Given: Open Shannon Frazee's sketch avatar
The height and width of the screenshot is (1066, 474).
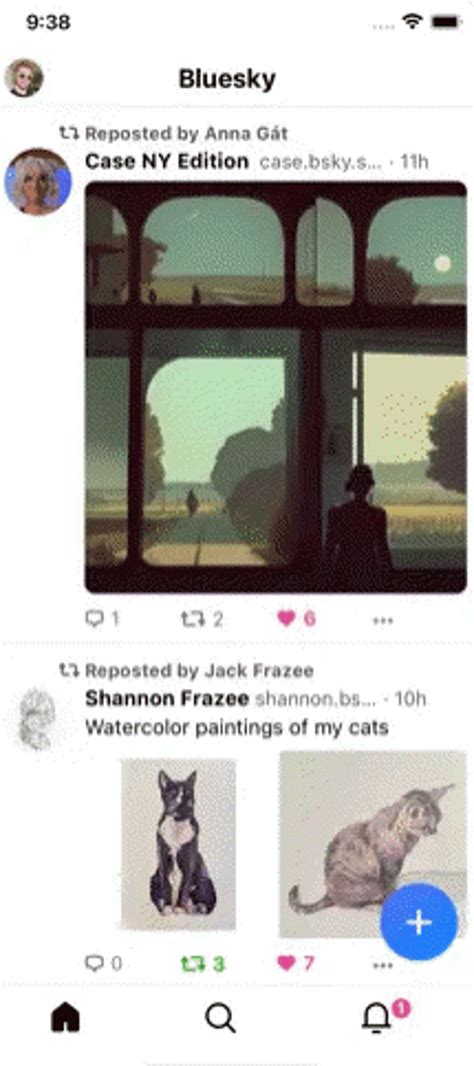Looking at the screenshot, I should coord(37,719).
